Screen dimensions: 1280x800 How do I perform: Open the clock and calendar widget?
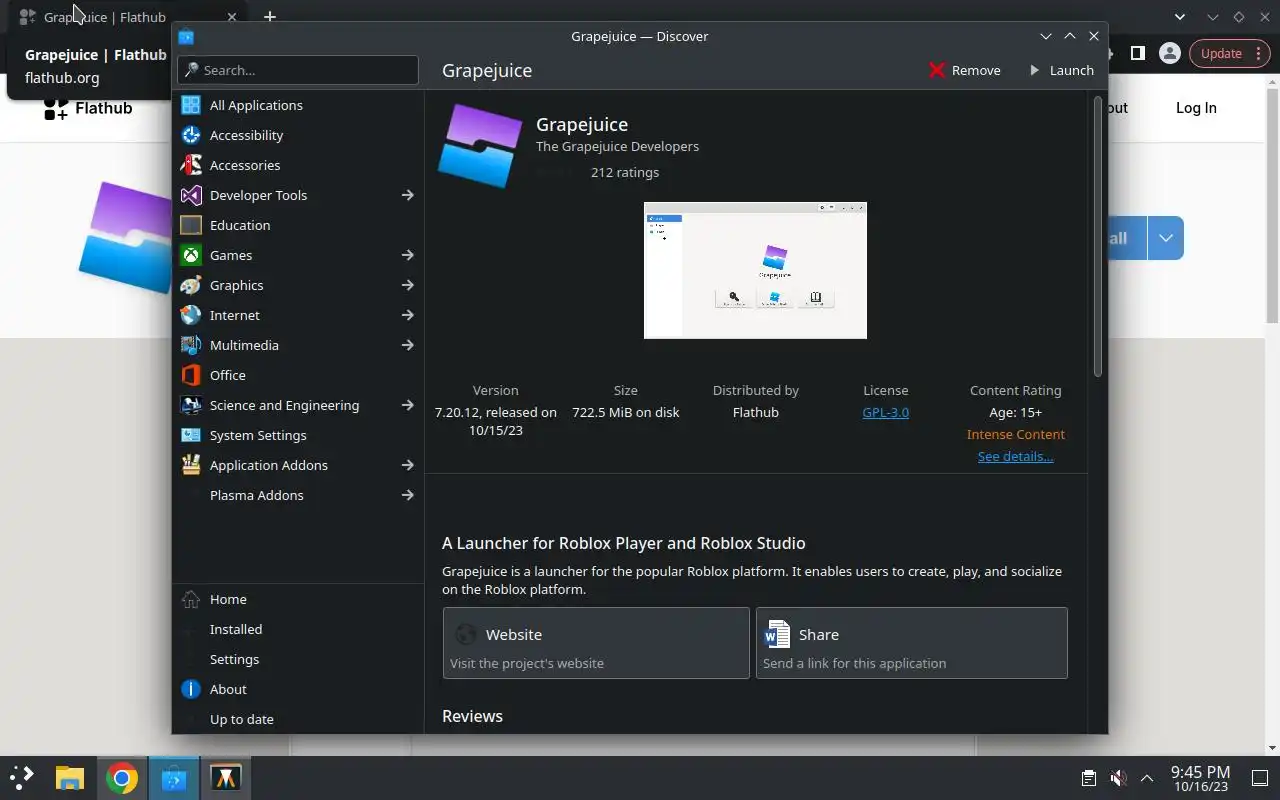click(x=1200, y=778)
